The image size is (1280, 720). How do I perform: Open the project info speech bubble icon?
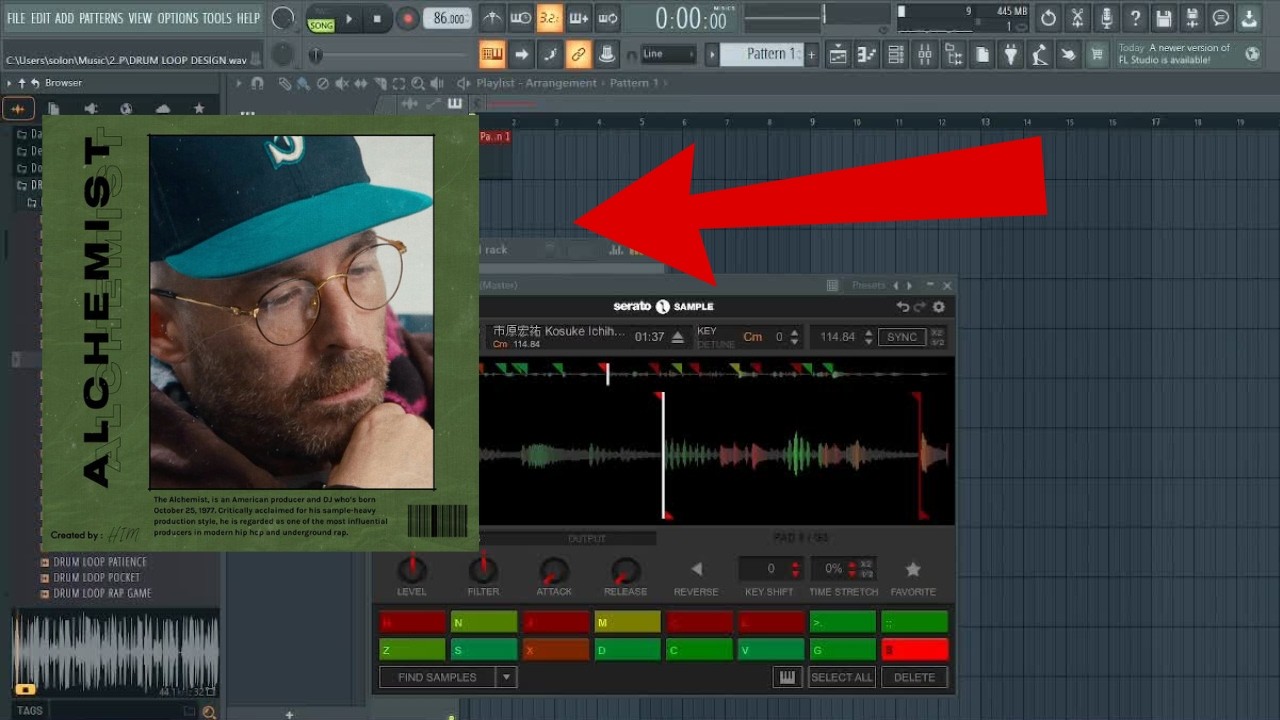pyautogui.click(x=1221, y=18)
